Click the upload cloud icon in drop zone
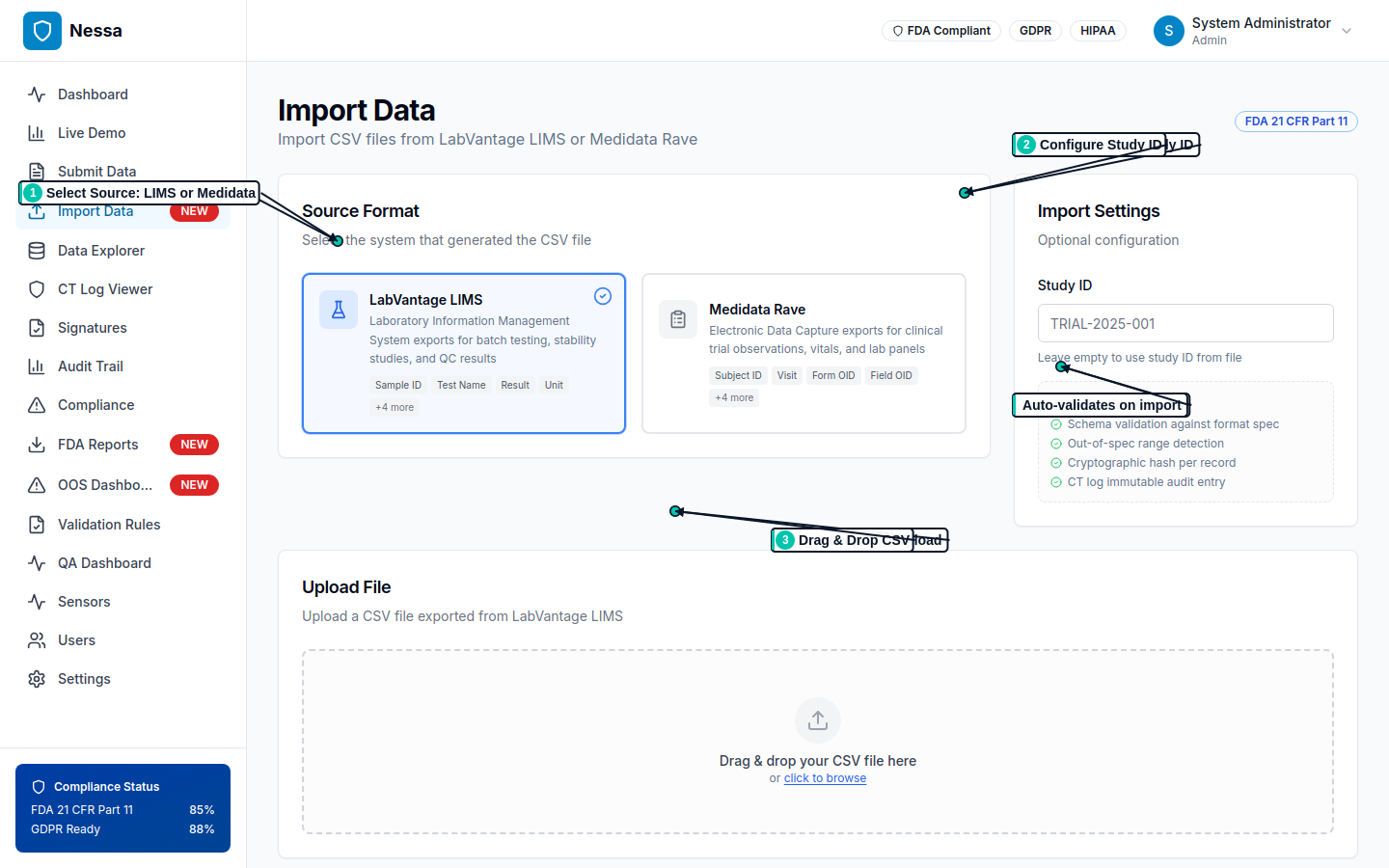The width and height of the screenshot is (1389, 868). (x=817, y=719)
